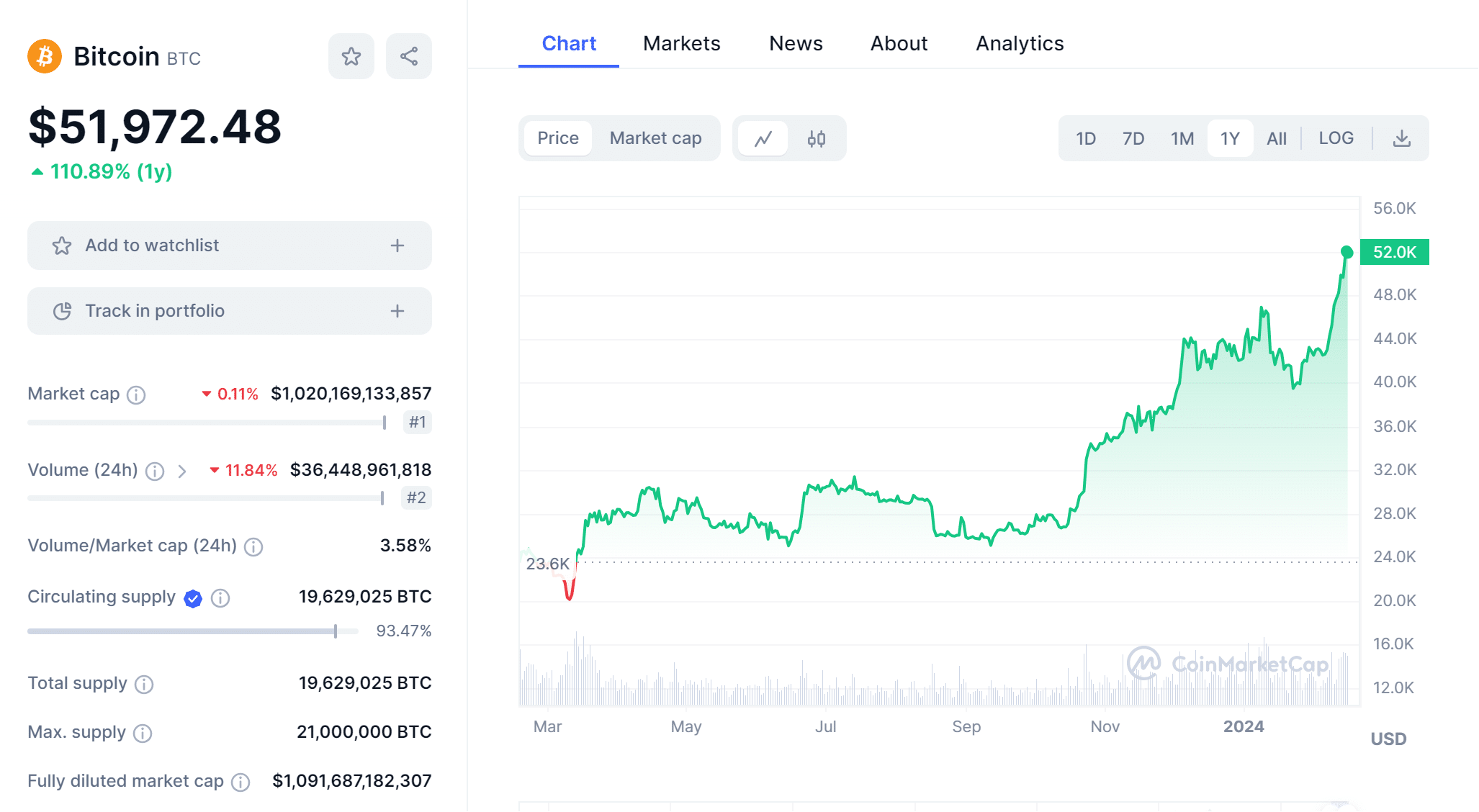This screenshot has height=812, width=1479.
Task: Click the Circulating supply info icon
Action: coord(220,598)
